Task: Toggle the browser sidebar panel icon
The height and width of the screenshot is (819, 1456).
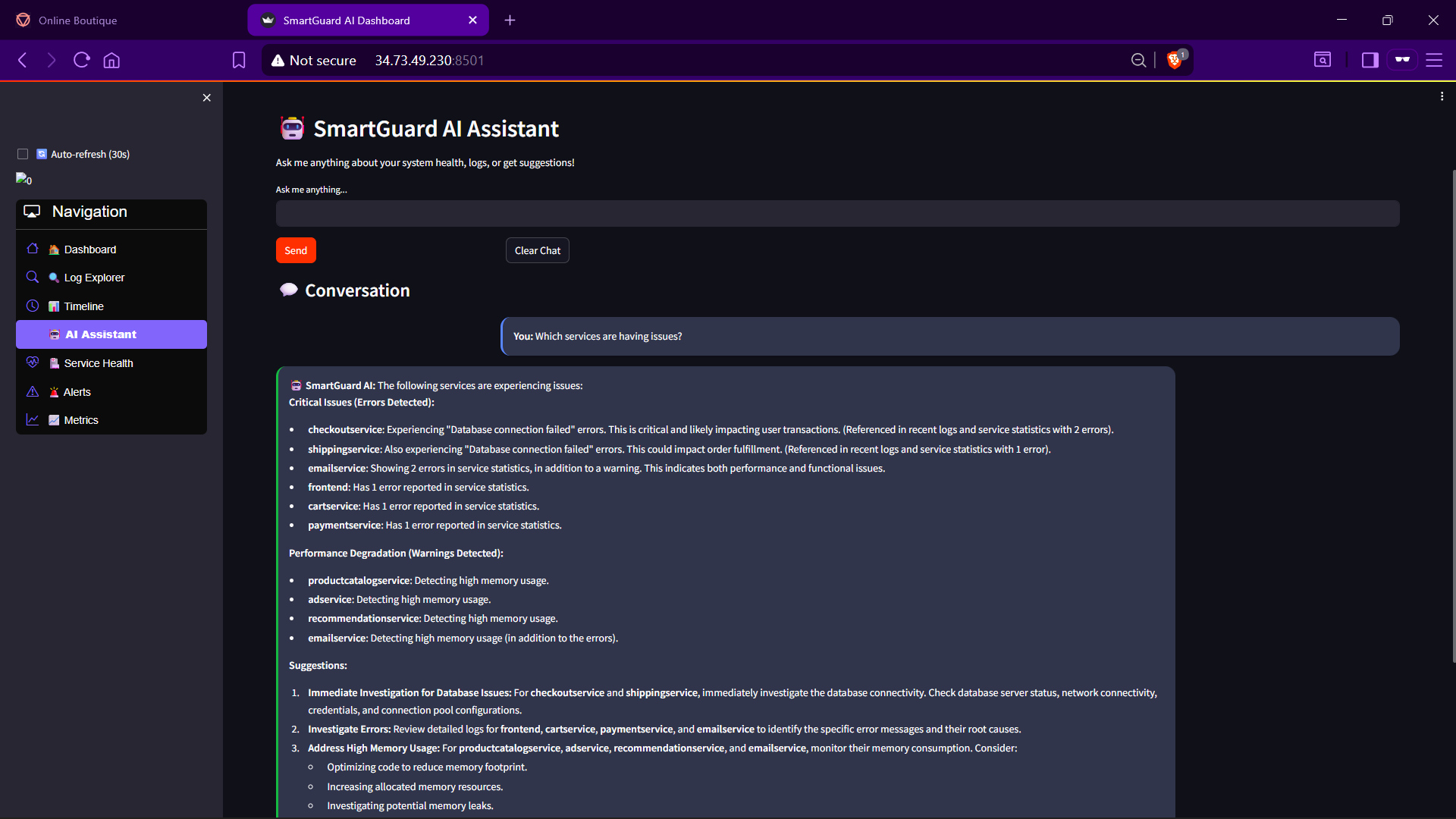Action: [x=1370, y=60]
